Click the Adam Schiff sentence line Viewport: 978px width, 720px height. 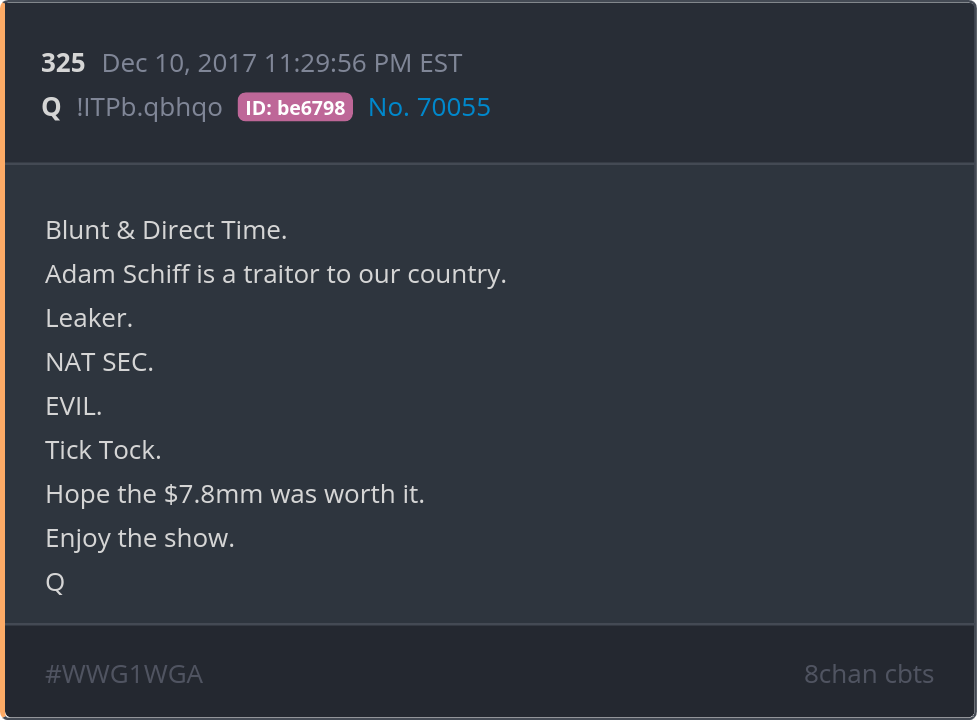[x=276, y=274]
